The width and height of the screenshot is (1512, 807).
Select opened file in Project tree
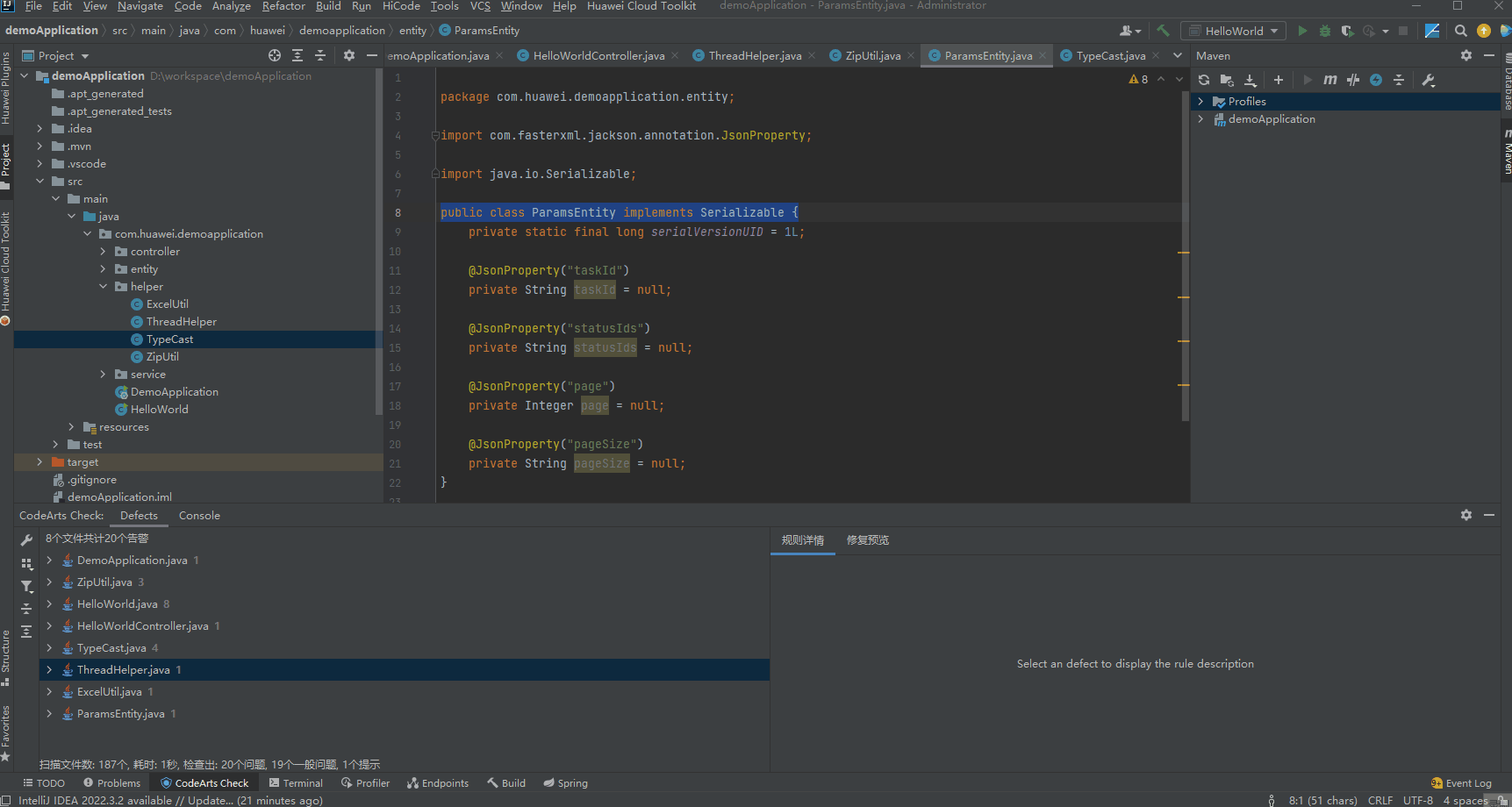pyautogui.click(x=275, y=55)
